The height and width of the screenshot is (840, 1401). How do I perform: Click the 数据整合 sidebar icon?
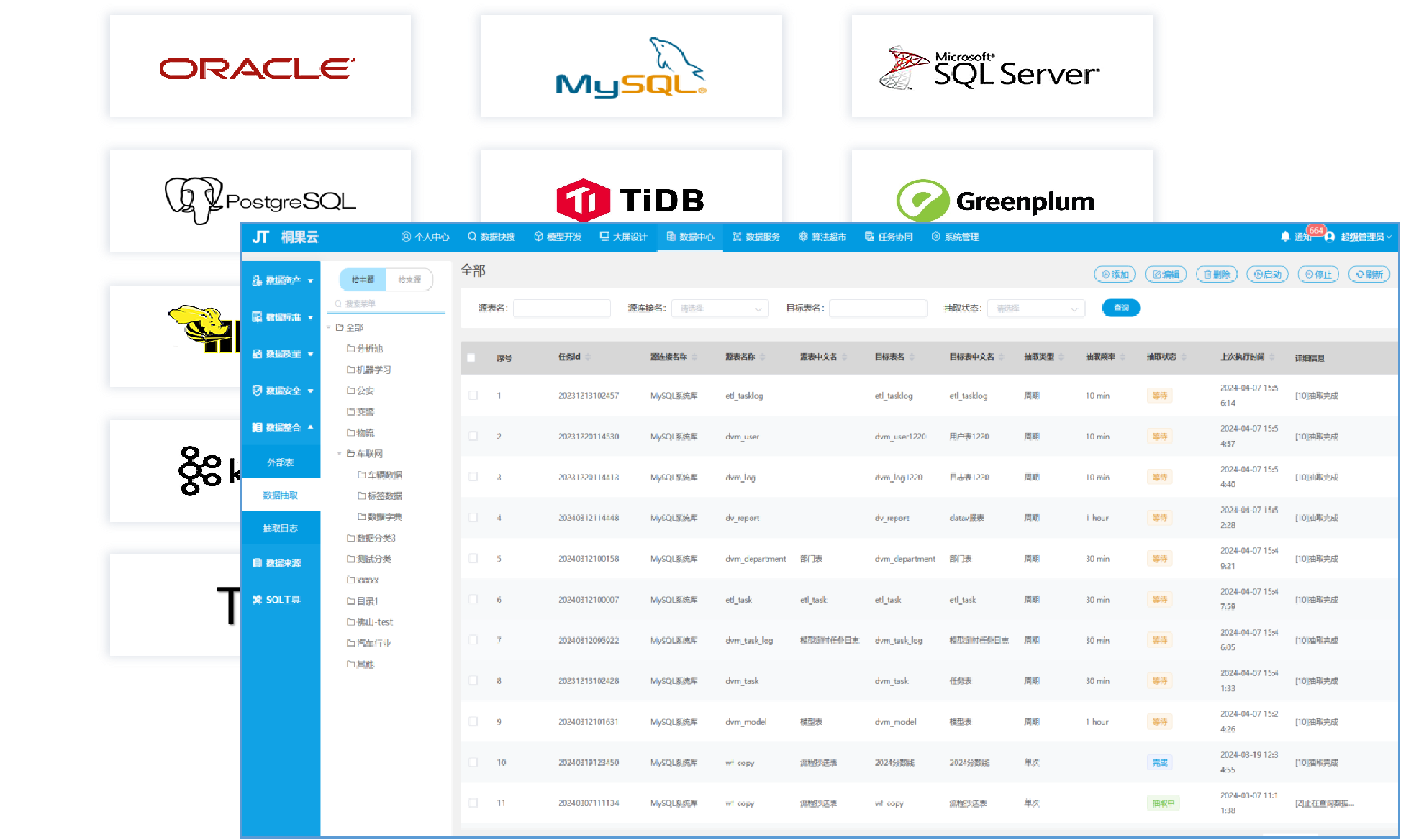[257, 427]
